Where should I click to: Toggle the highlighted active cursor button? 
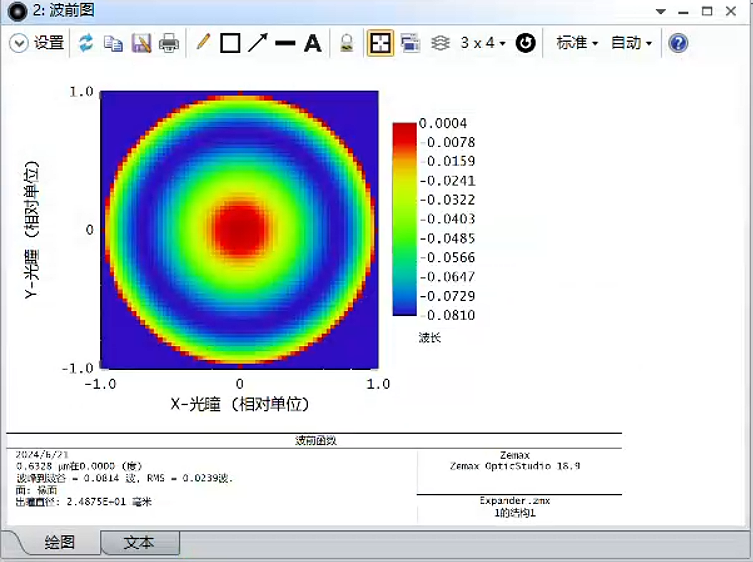(380, 43)
